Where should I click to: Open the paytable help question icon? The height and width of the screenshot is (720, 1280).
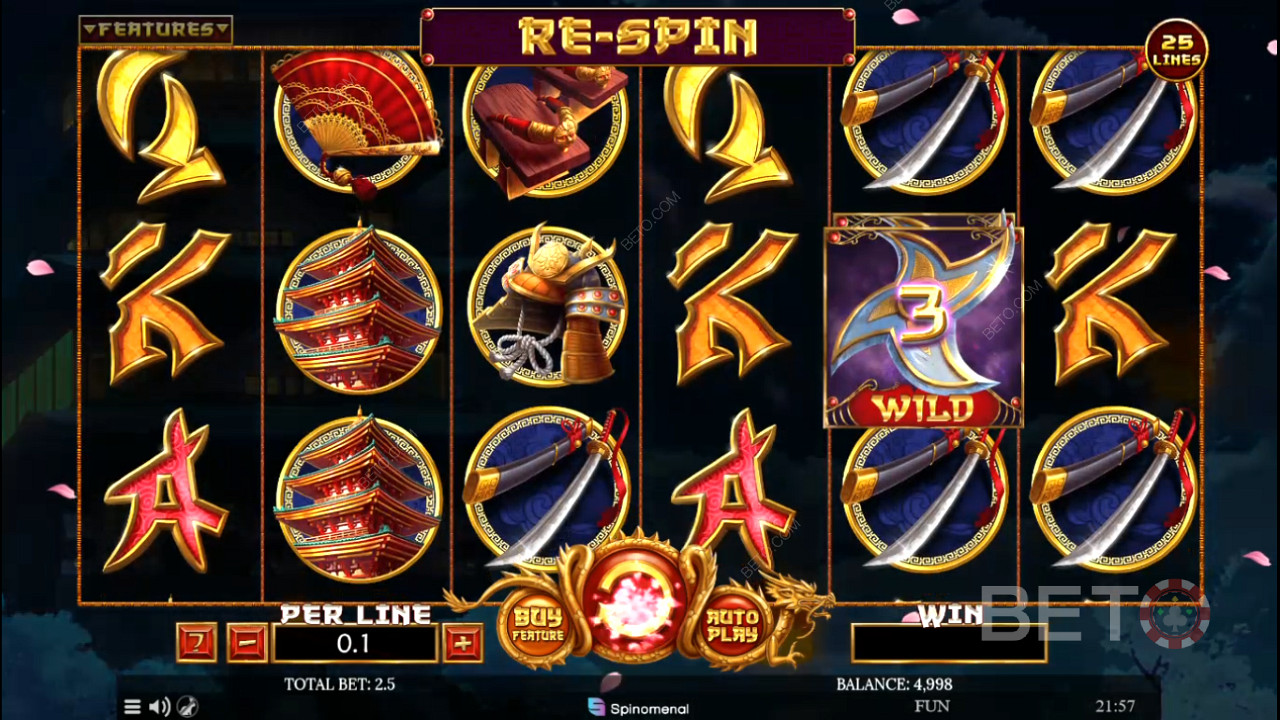point(196,643)
